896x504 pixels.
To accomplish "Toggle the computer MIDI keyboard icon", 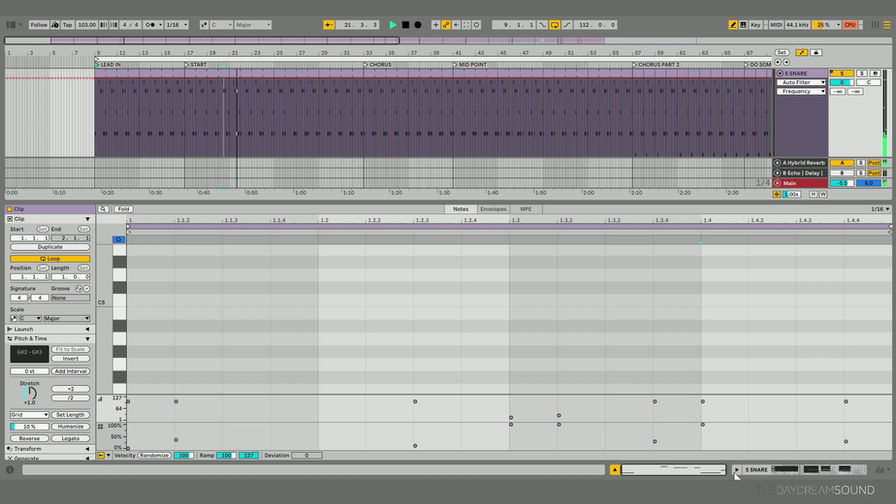I will pos(743,25).
